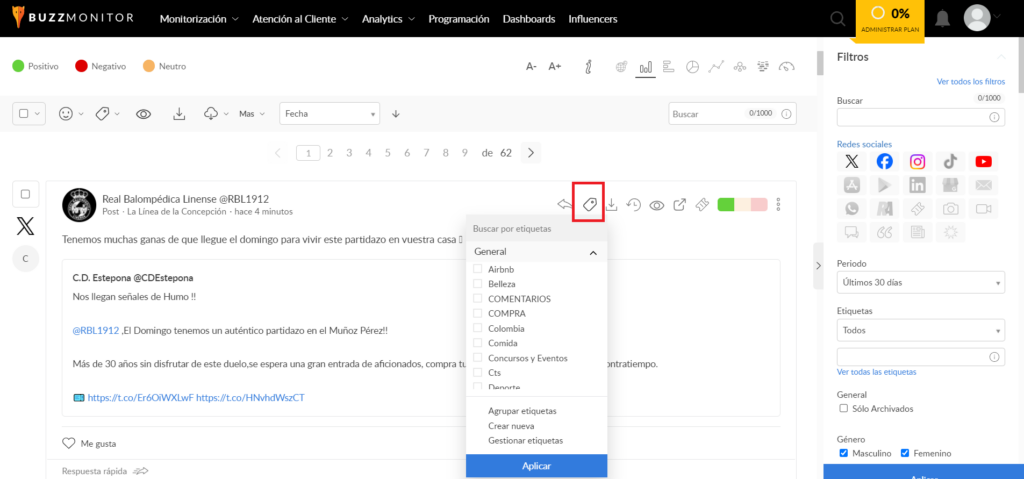
Task: Switch to the pie chart view icon
Action: point(692,67)
